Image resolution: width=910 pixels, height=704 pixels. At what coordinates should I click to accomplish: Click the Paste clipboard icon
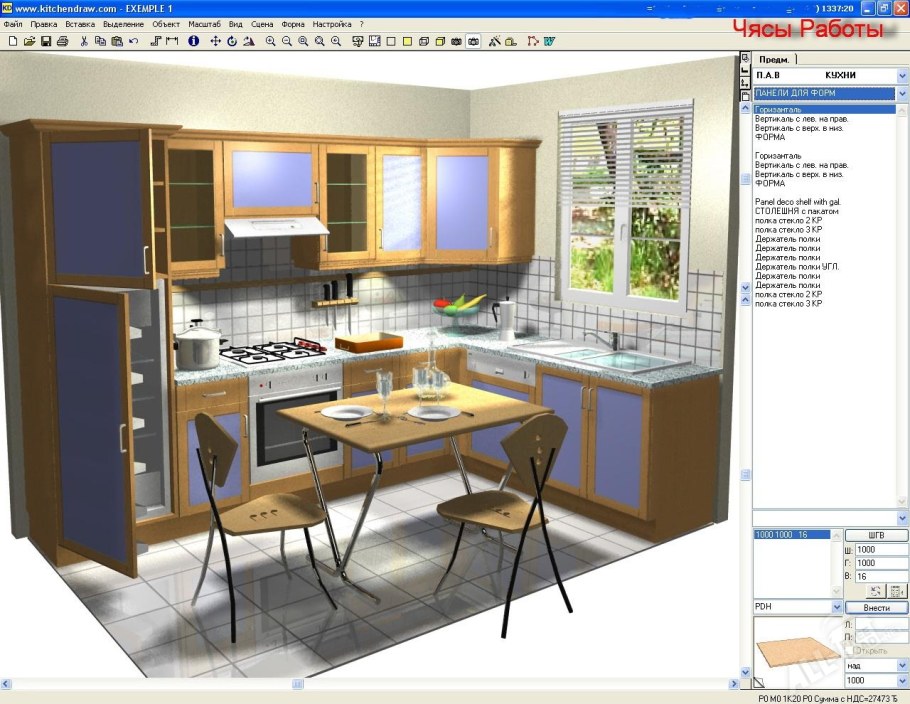click(x=116, y=41)
